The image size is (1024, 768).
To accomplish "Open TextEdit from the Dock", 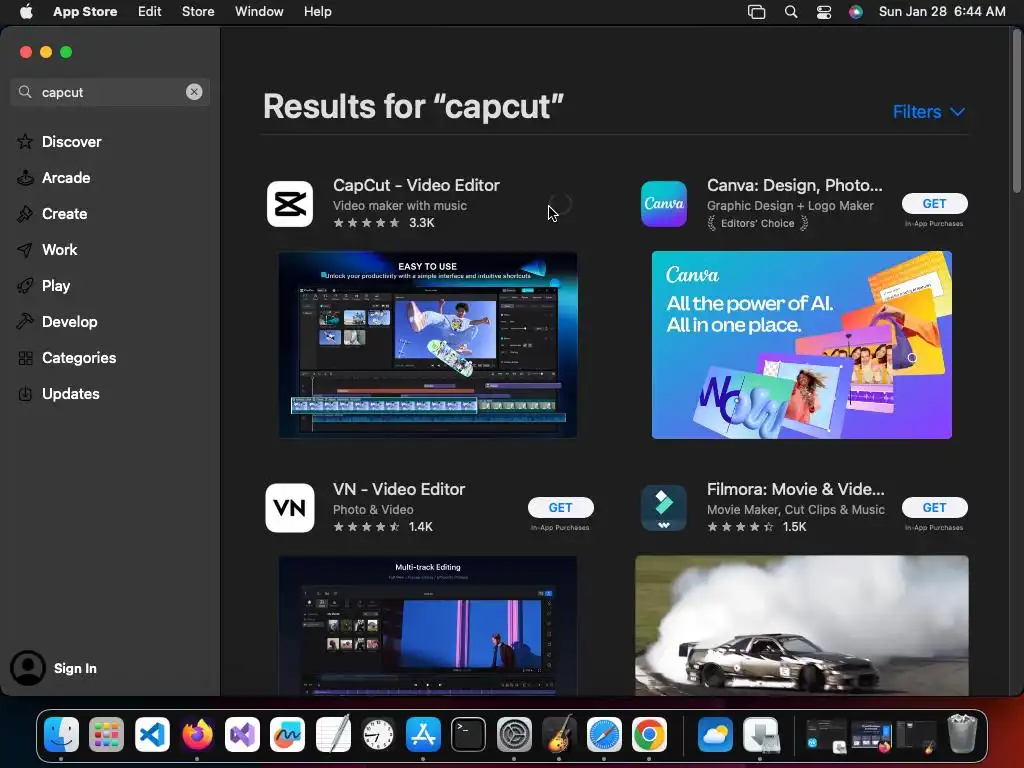I will pos(333,734).
